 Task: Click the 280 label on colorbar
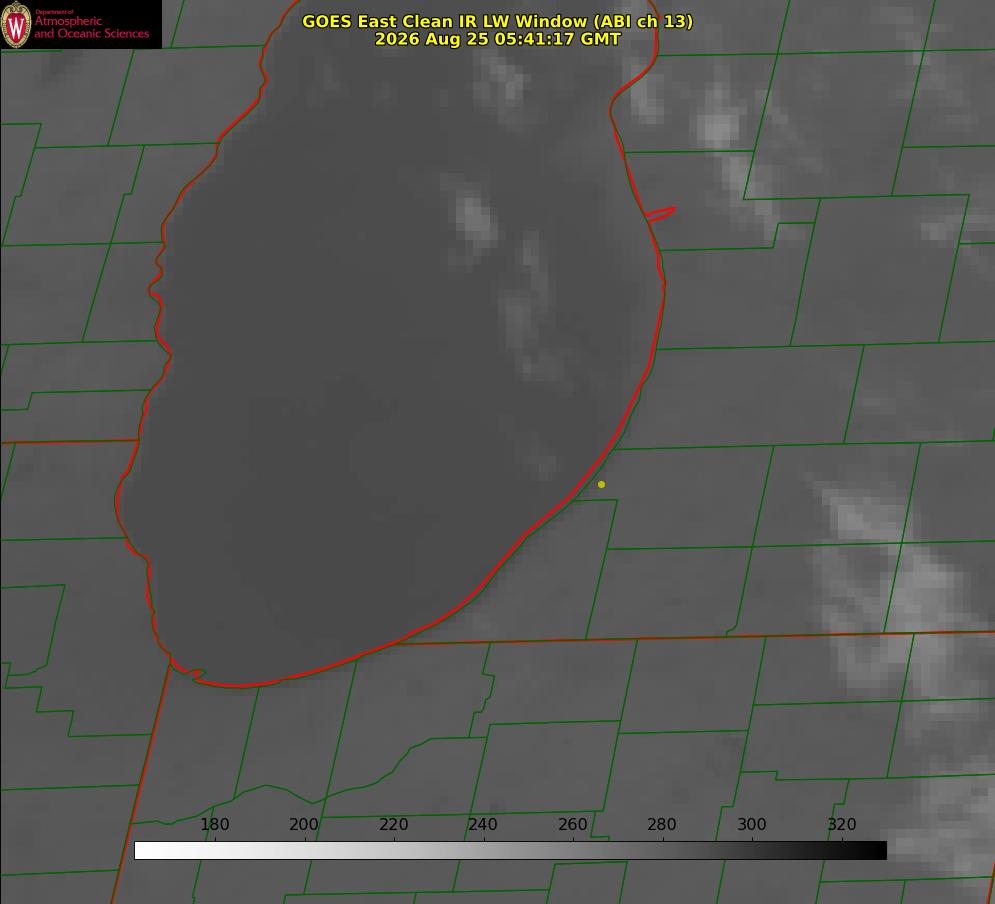click(662, 824)
